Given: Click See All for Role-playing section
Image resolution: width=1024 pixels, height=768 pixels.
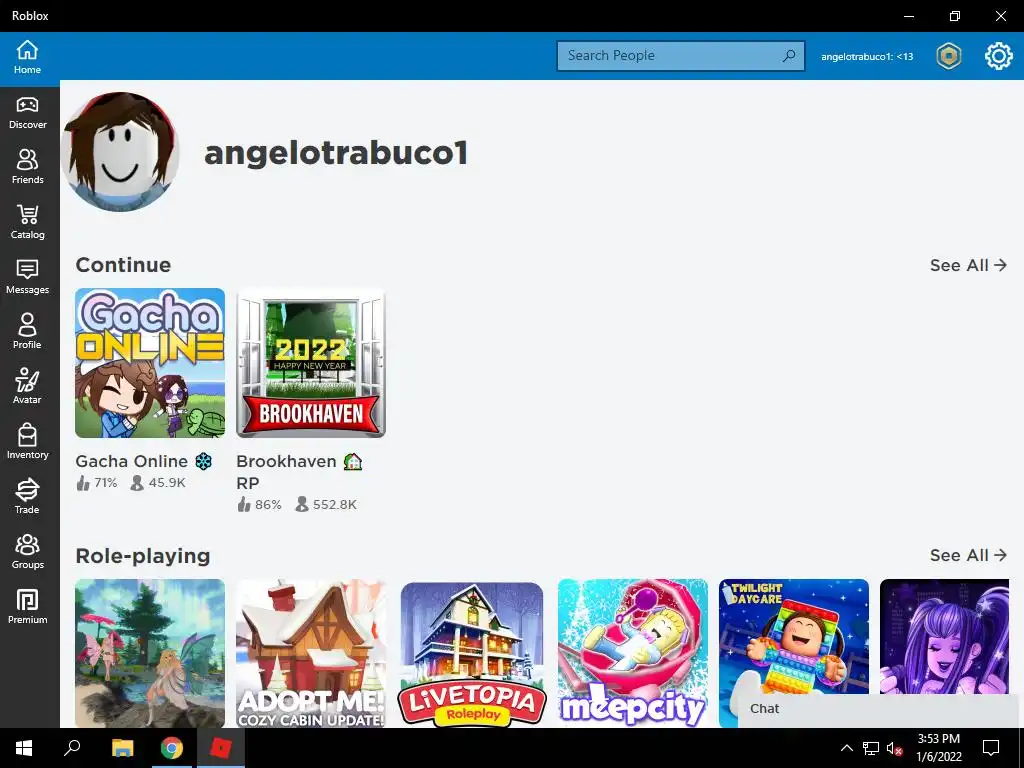Looking at the screenshot, I should click(968, 555).
